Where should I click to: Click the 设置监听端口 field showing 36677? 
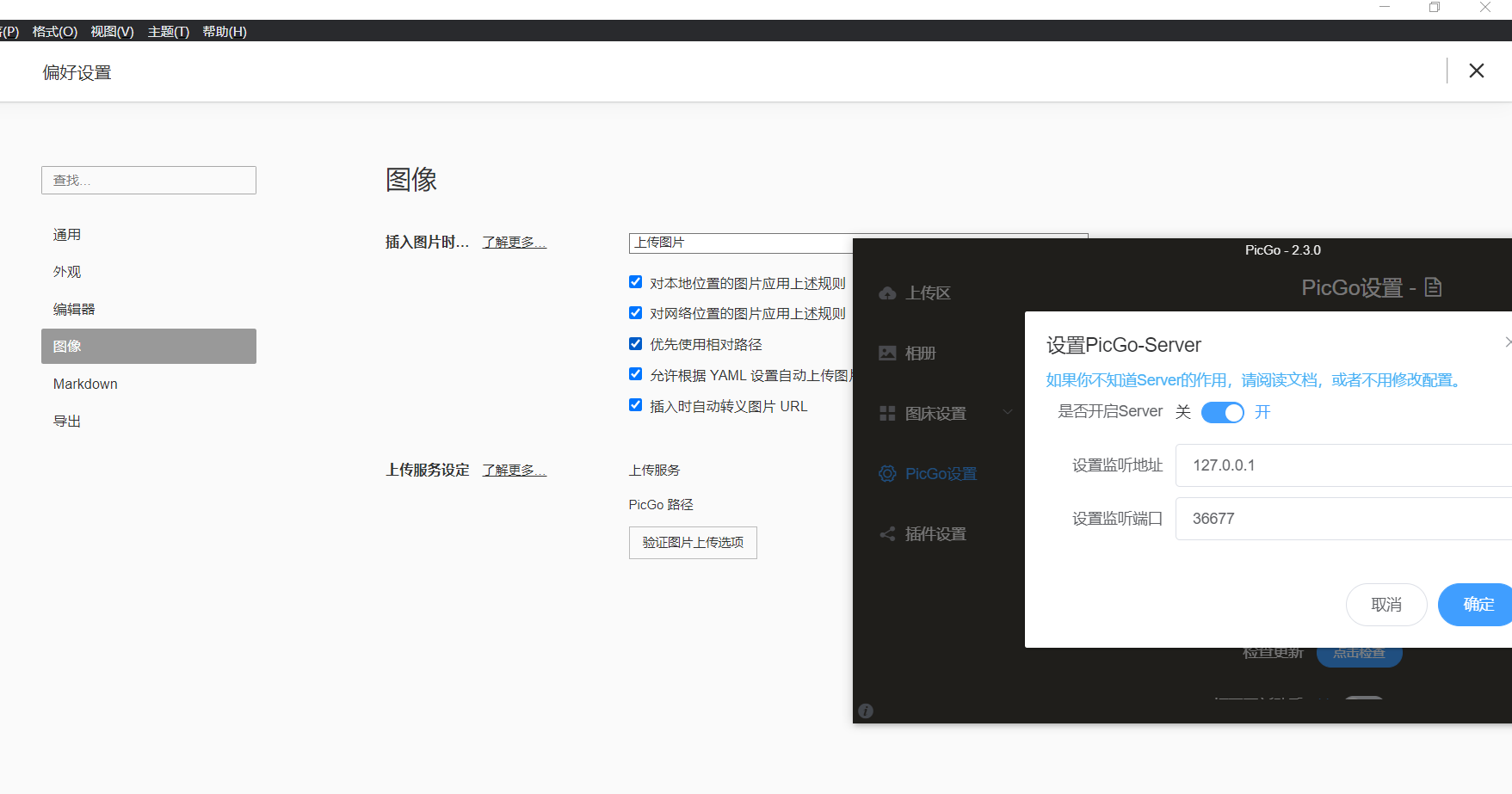coord(1343,519)
